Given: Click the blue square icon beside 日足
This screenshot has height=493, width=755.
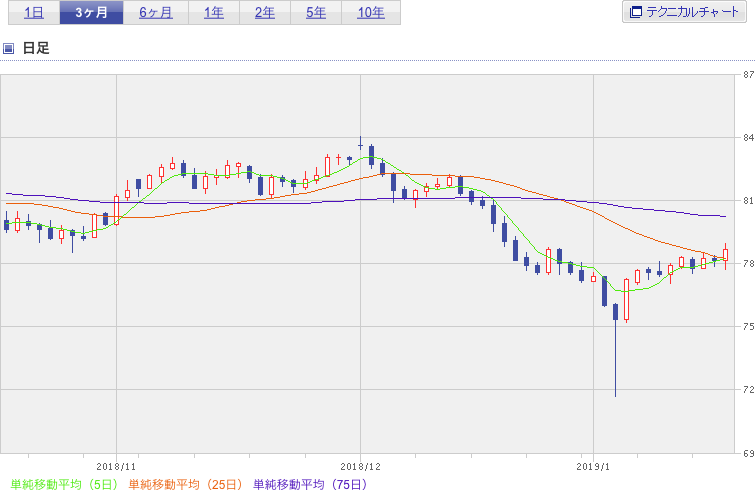Looking at the screenshot, I should [8, 48].
